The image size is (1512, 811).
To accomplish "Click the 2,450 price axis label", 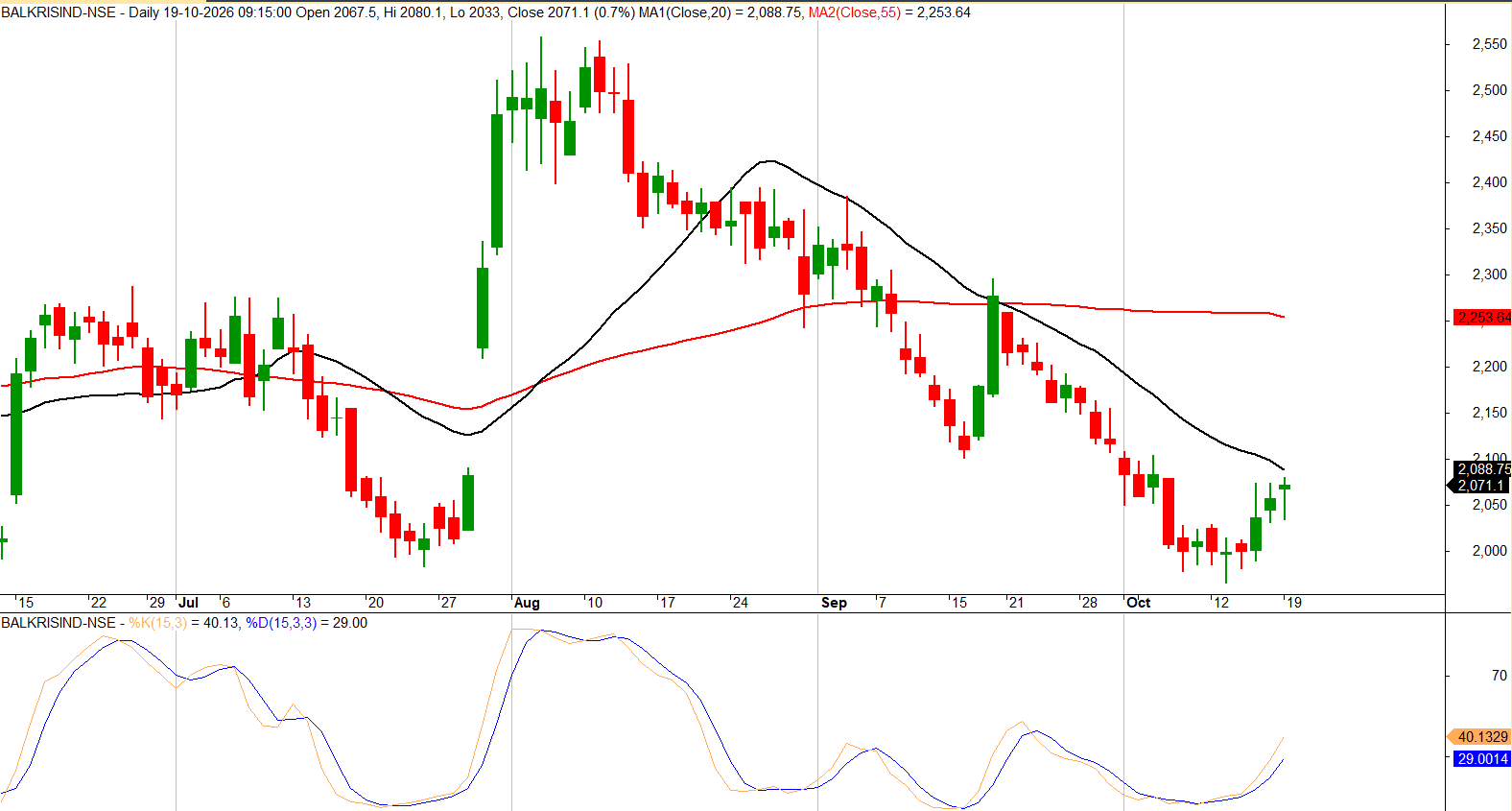I will 1489,136.
